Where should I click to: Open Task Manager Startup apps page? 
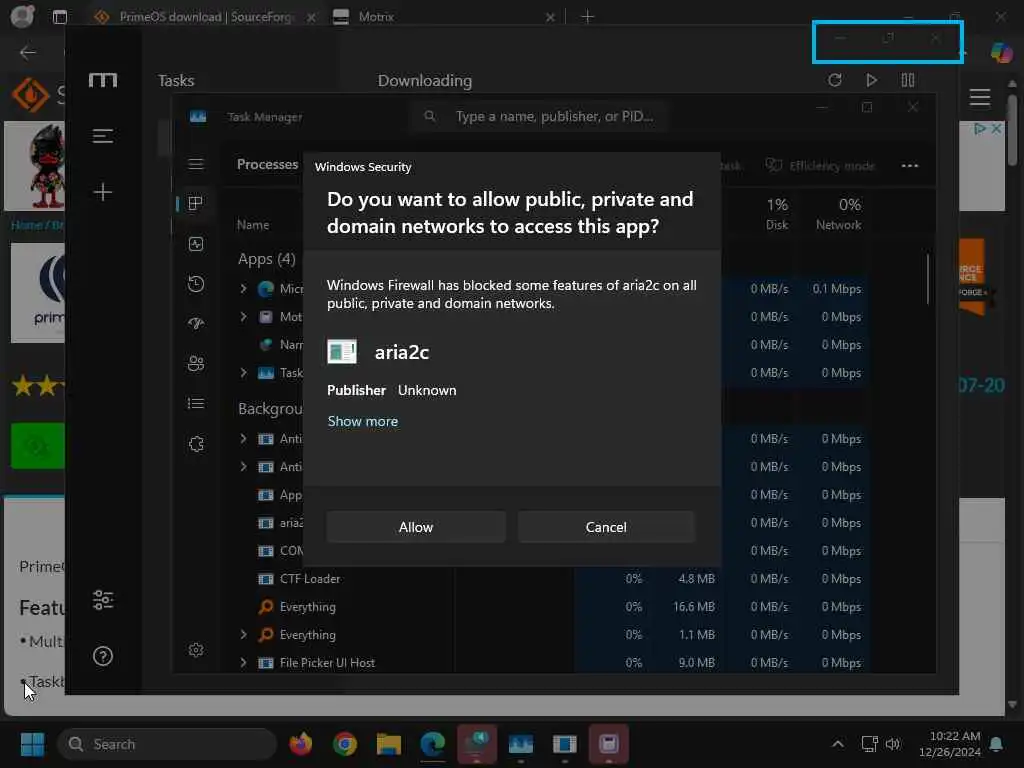coord(195,323)
